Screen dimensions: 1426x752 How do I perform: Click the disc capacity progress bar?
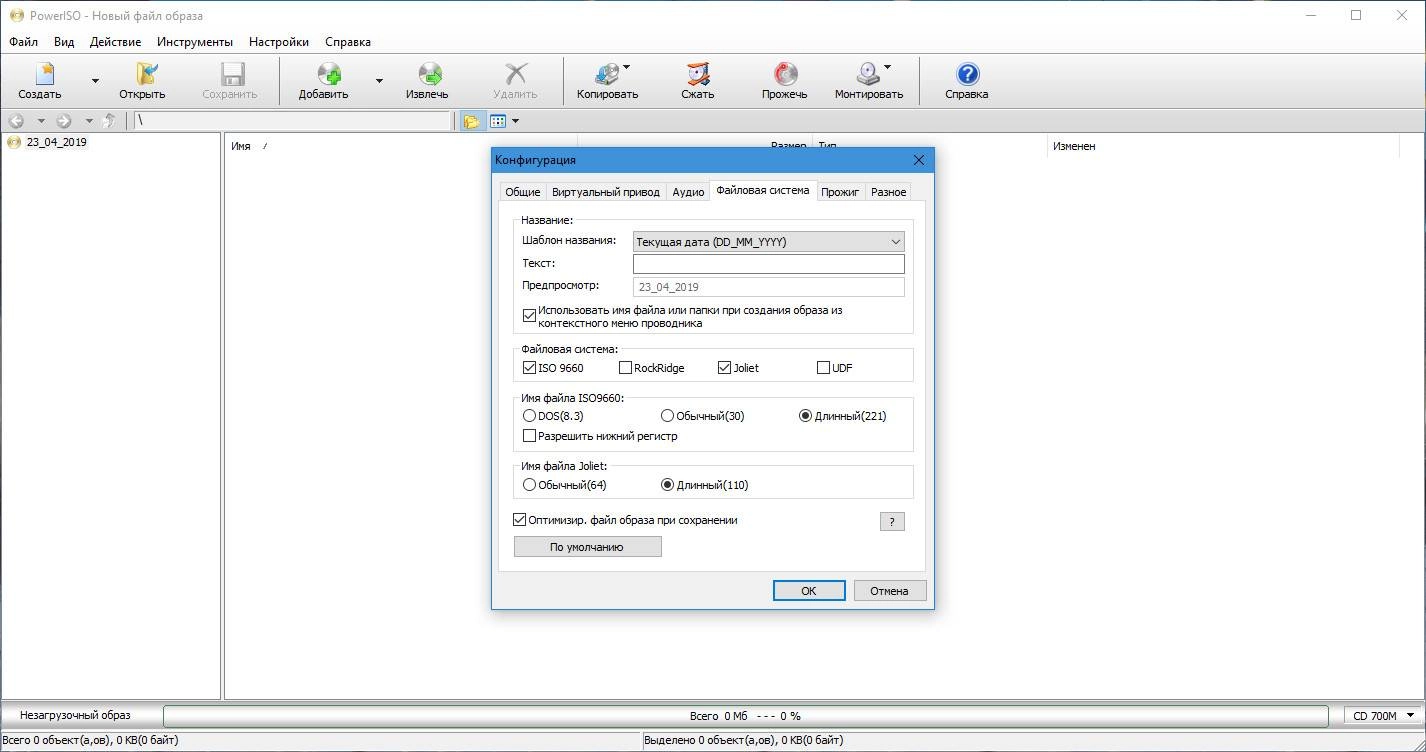pyautogui.click(x=746, y=716)
